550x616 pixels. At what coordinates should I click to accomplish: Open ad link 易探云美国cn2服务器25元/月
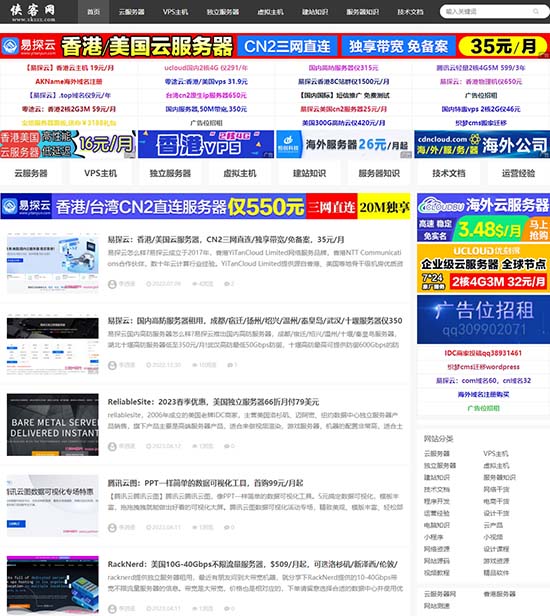343,109
